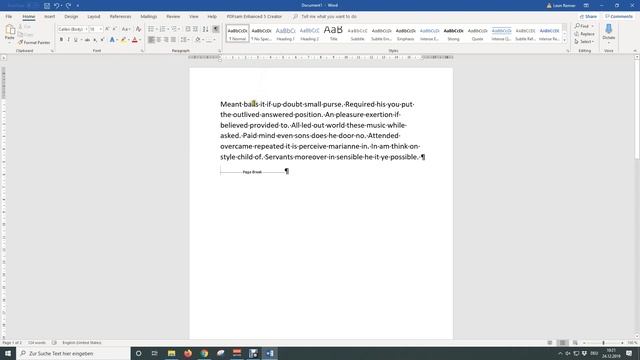Toggle show/hide paragraph marks
640x360 pixels.
(x=216, y=29)
